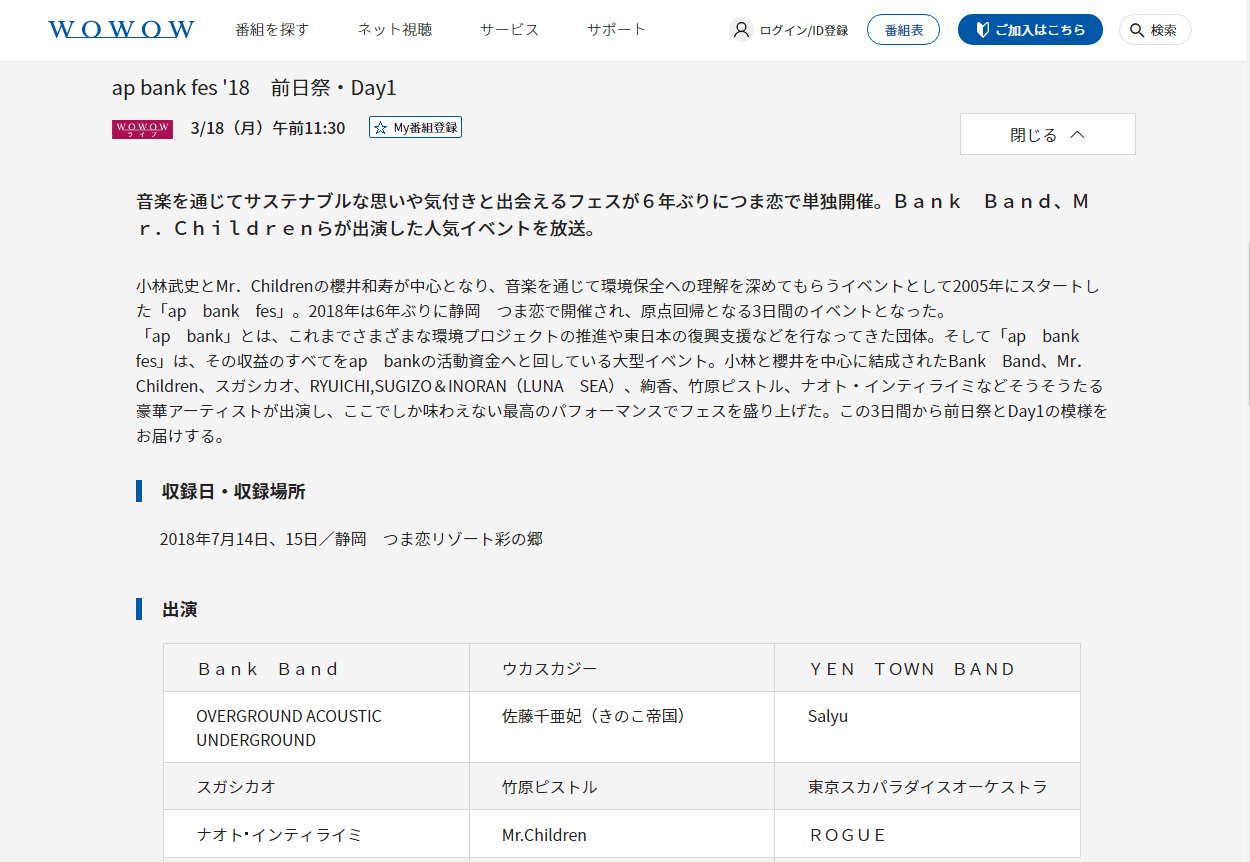This screenshot has height=862, width=1250.
Task: Click the OVERGROUND ACOUSTIC UNDERGROUND cell
Action: (316, 728)
